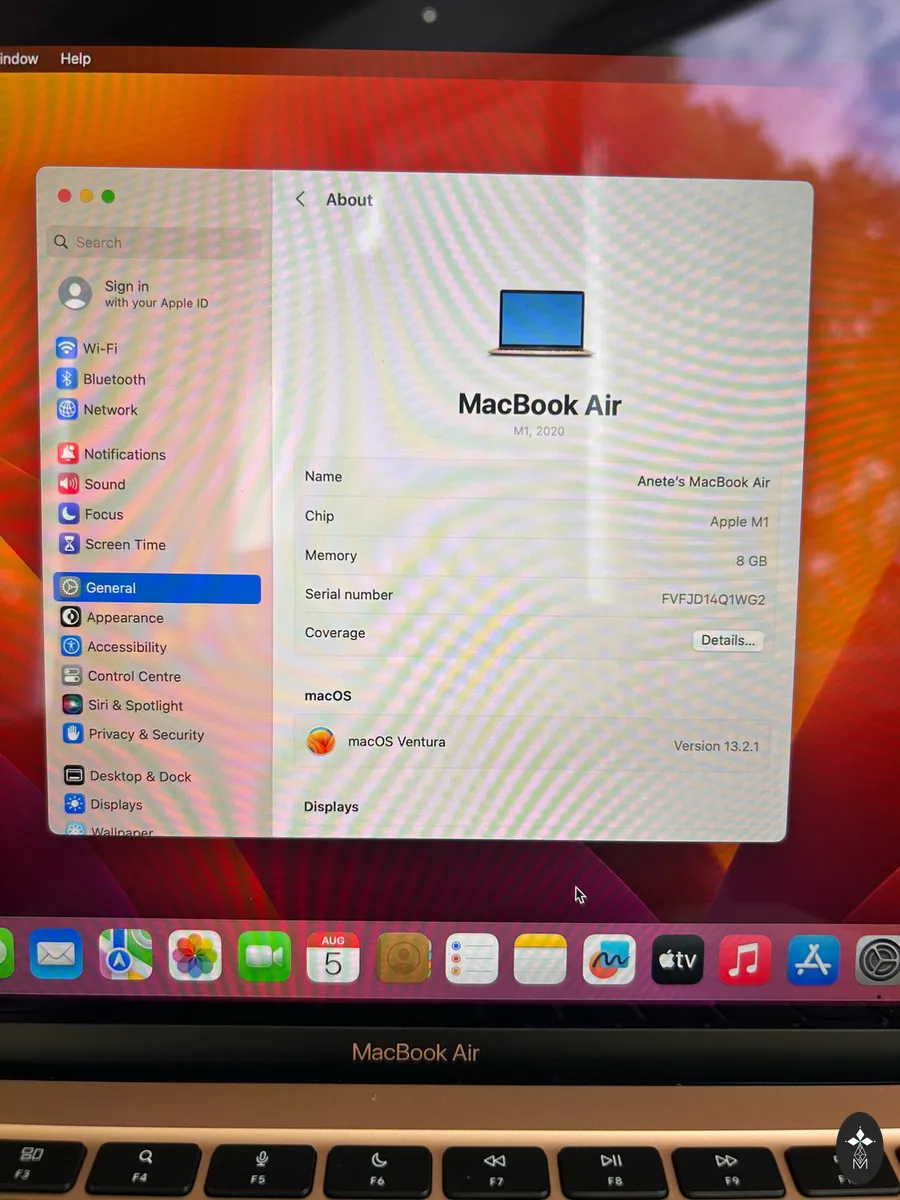Open Photos from the Dock

click(195, 956)
